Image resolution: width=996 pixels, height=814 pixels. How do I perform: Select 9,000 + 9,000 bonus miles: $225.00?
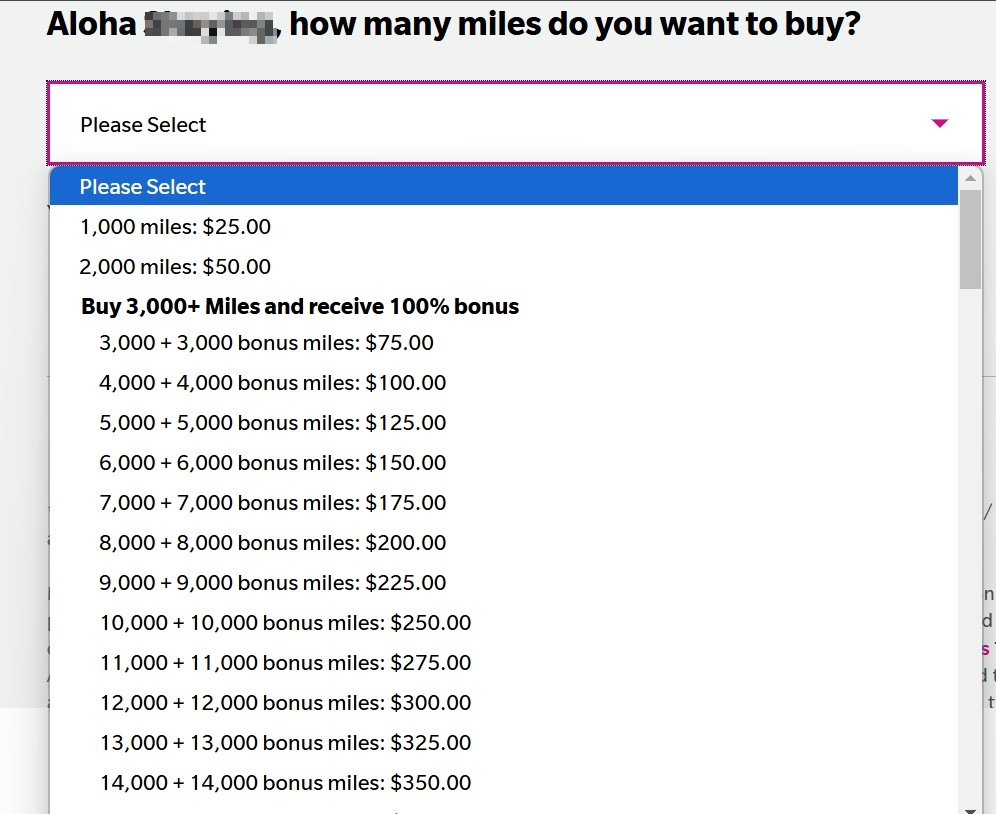[272, 583]
